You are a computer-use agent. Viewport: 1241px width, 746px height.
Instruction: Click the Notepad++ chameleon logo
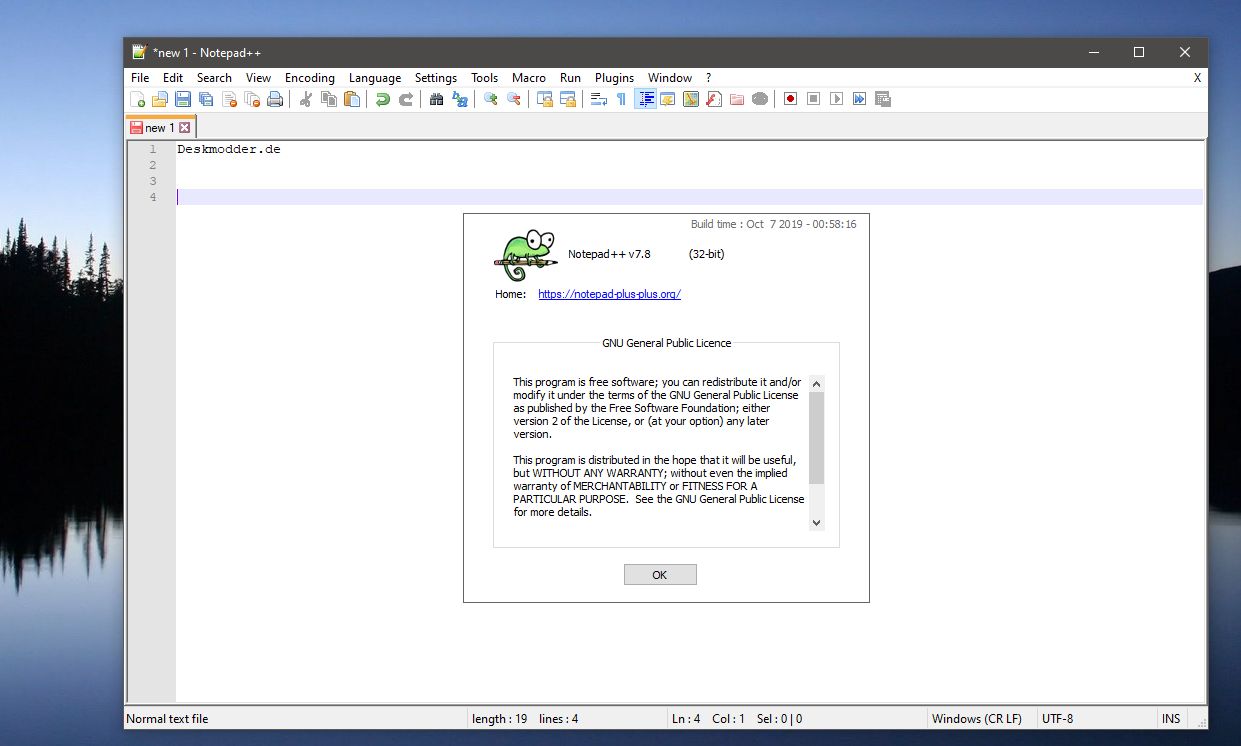[x=525, y=255]
